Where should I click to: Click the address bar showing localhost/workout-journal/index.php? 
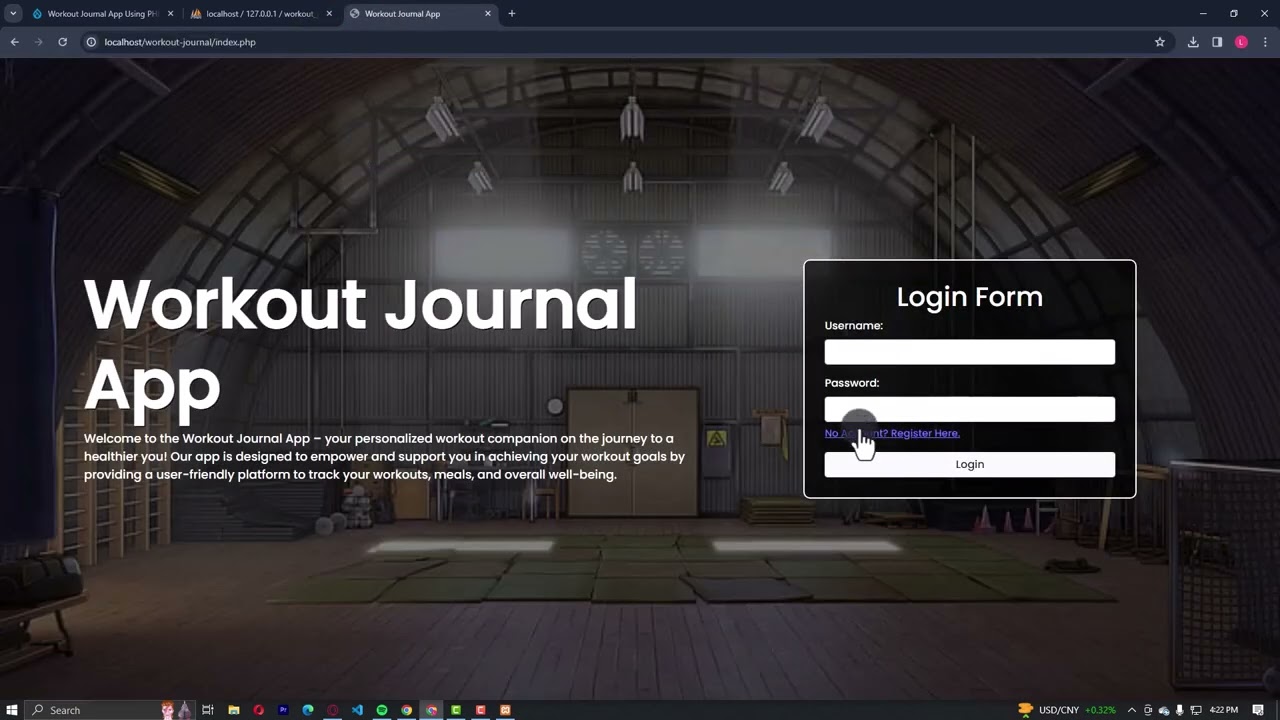(620, 42)
